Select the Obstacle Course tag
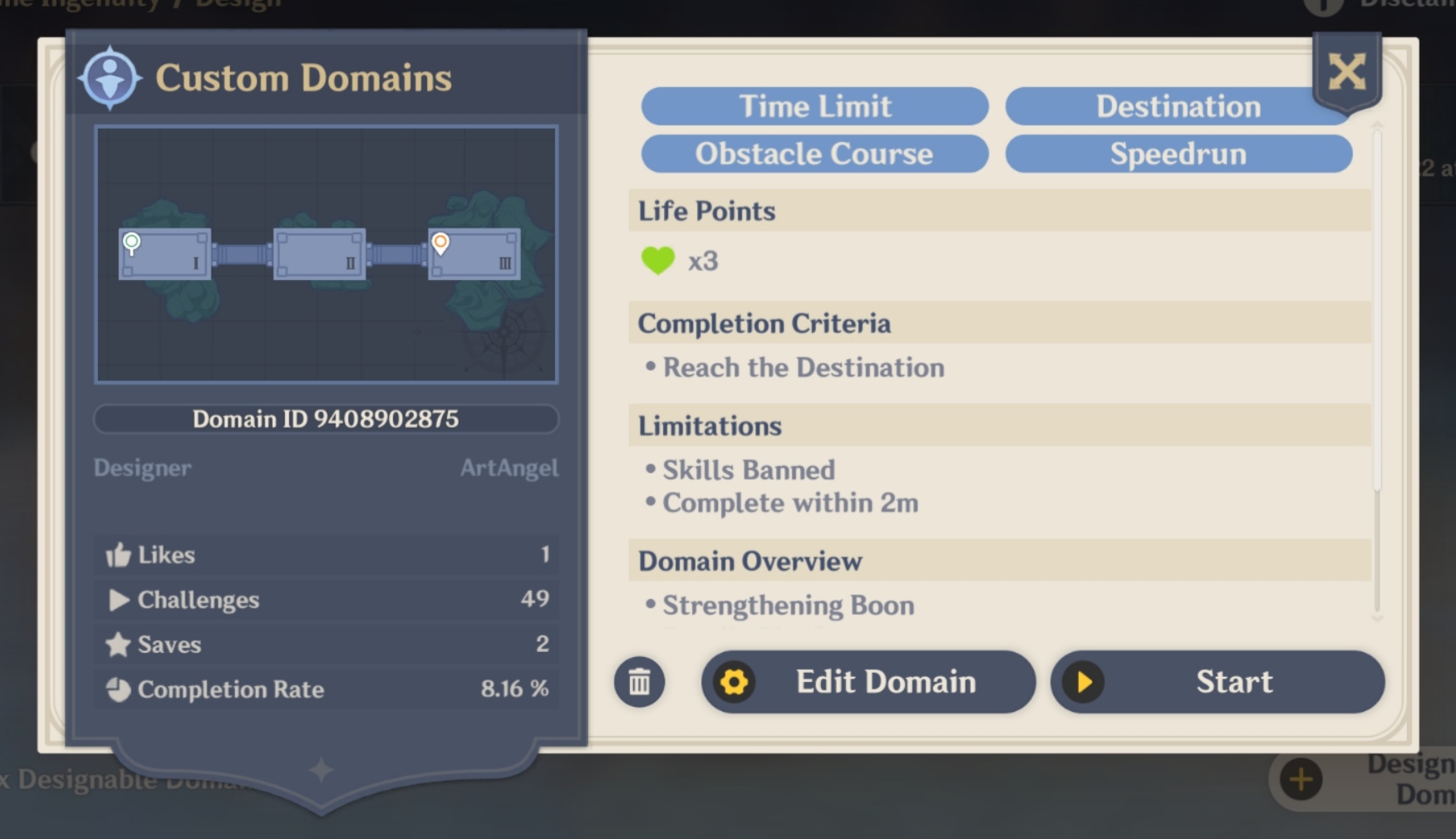1456x839 pixels. (x=814, y=154)
